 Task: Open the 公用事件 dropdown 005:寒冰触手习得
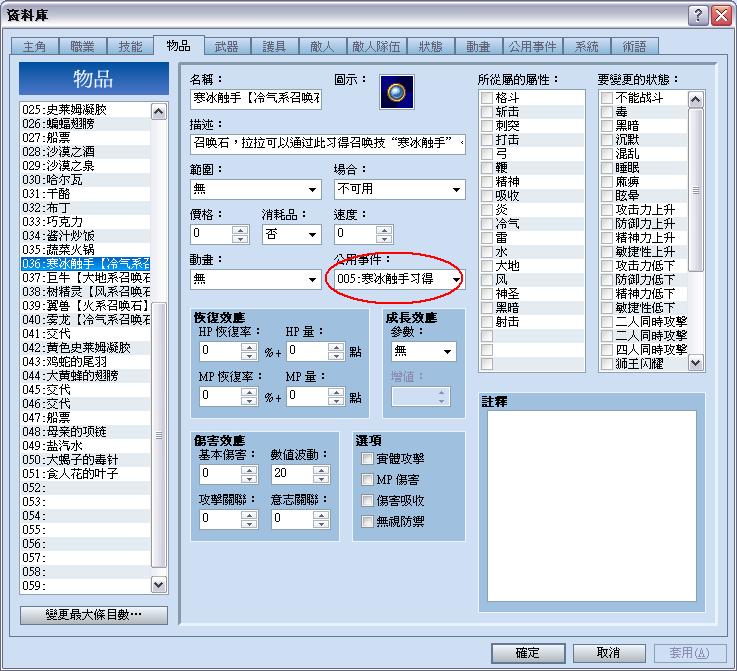point(400,280)
